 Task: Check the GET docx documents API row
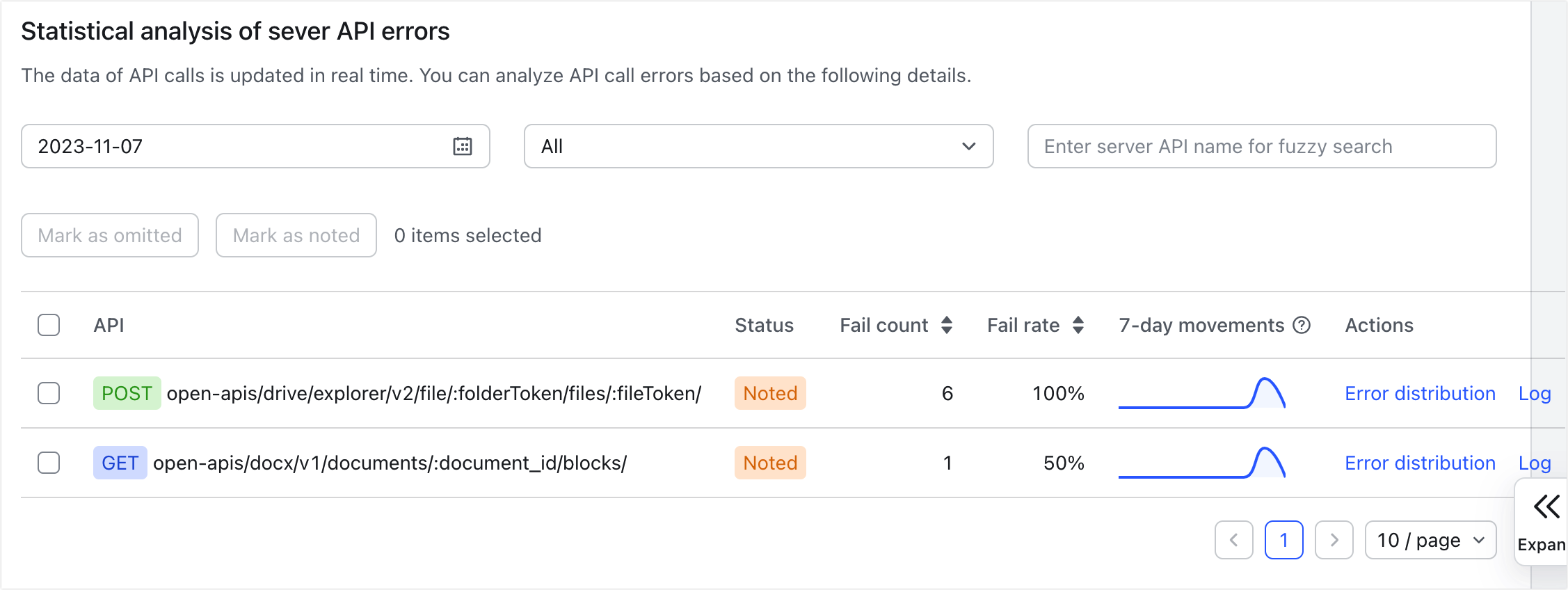click(x=49, y=463)
